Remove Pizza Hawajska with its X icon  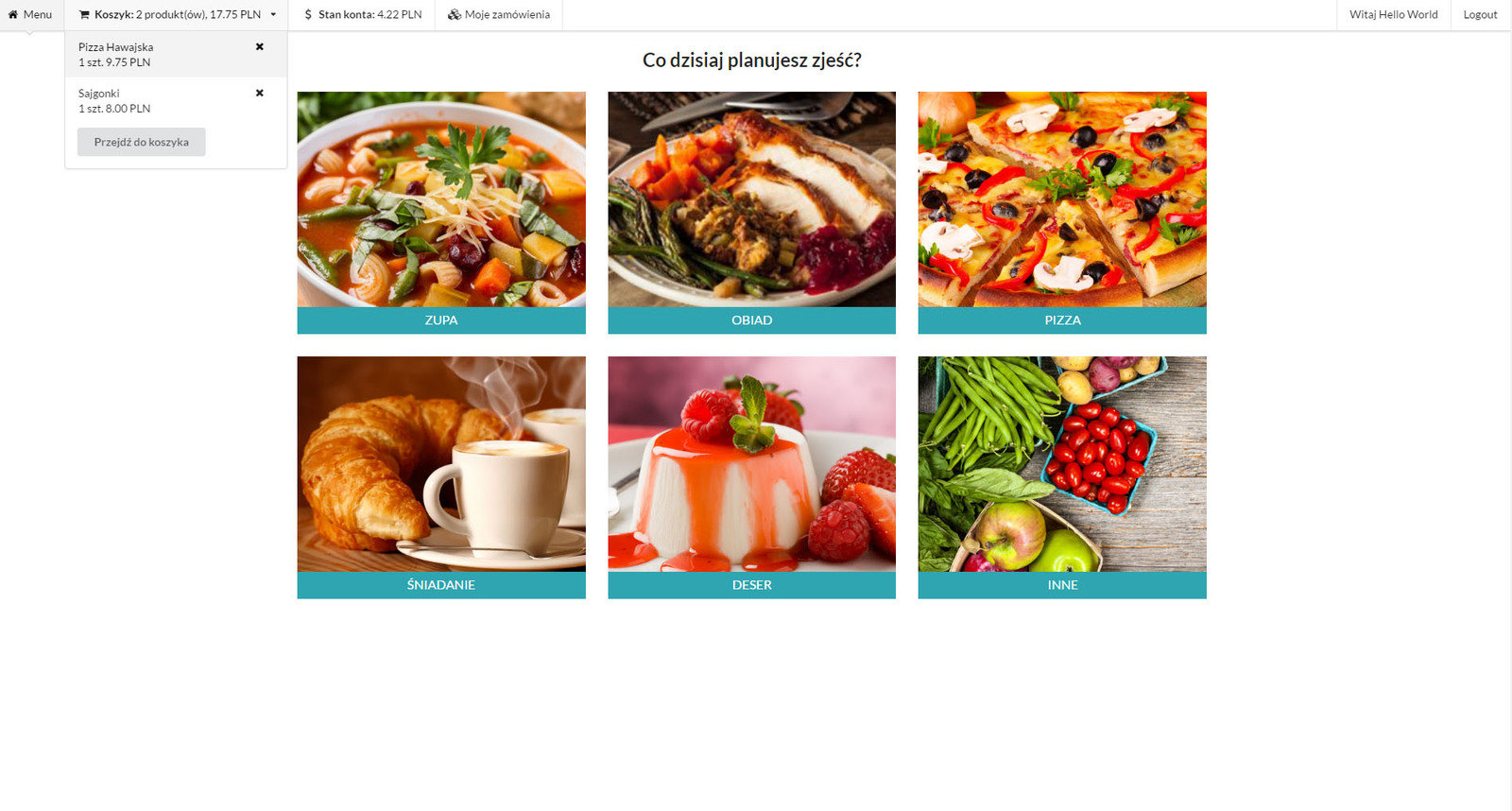click(x=260, y=46)
